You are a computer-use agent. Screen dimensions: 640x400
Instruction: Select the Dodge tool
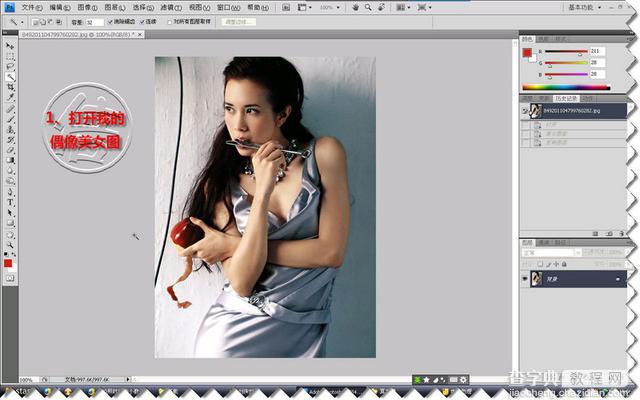10,181
